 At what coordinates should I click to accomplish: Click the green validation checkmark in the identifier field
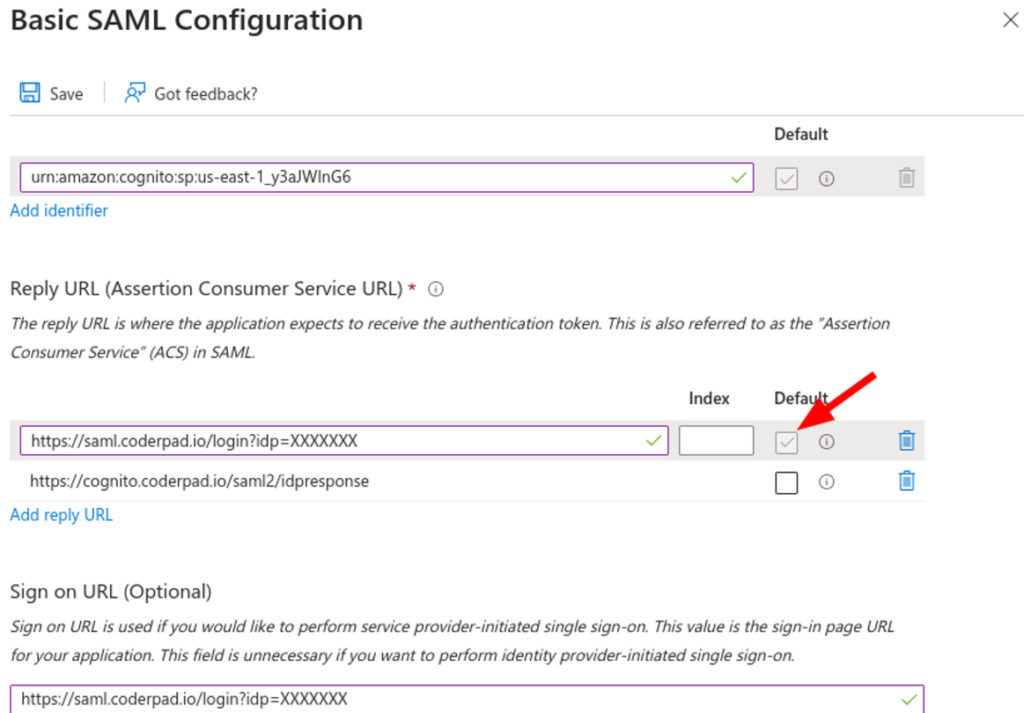(739, 178)
